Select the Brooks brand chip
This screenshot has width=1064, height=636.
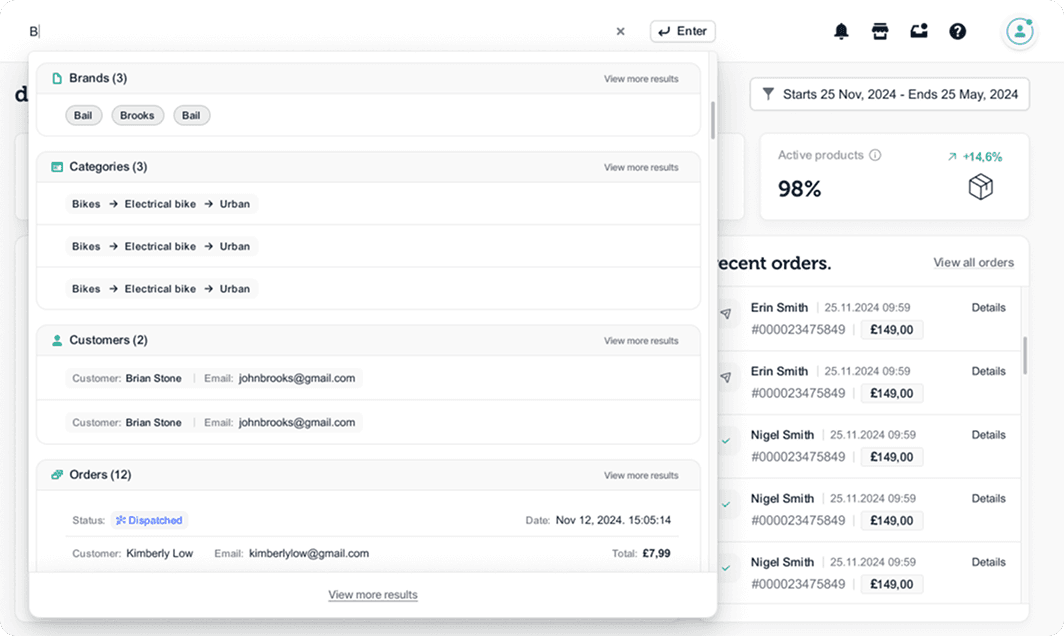point(137,116)
